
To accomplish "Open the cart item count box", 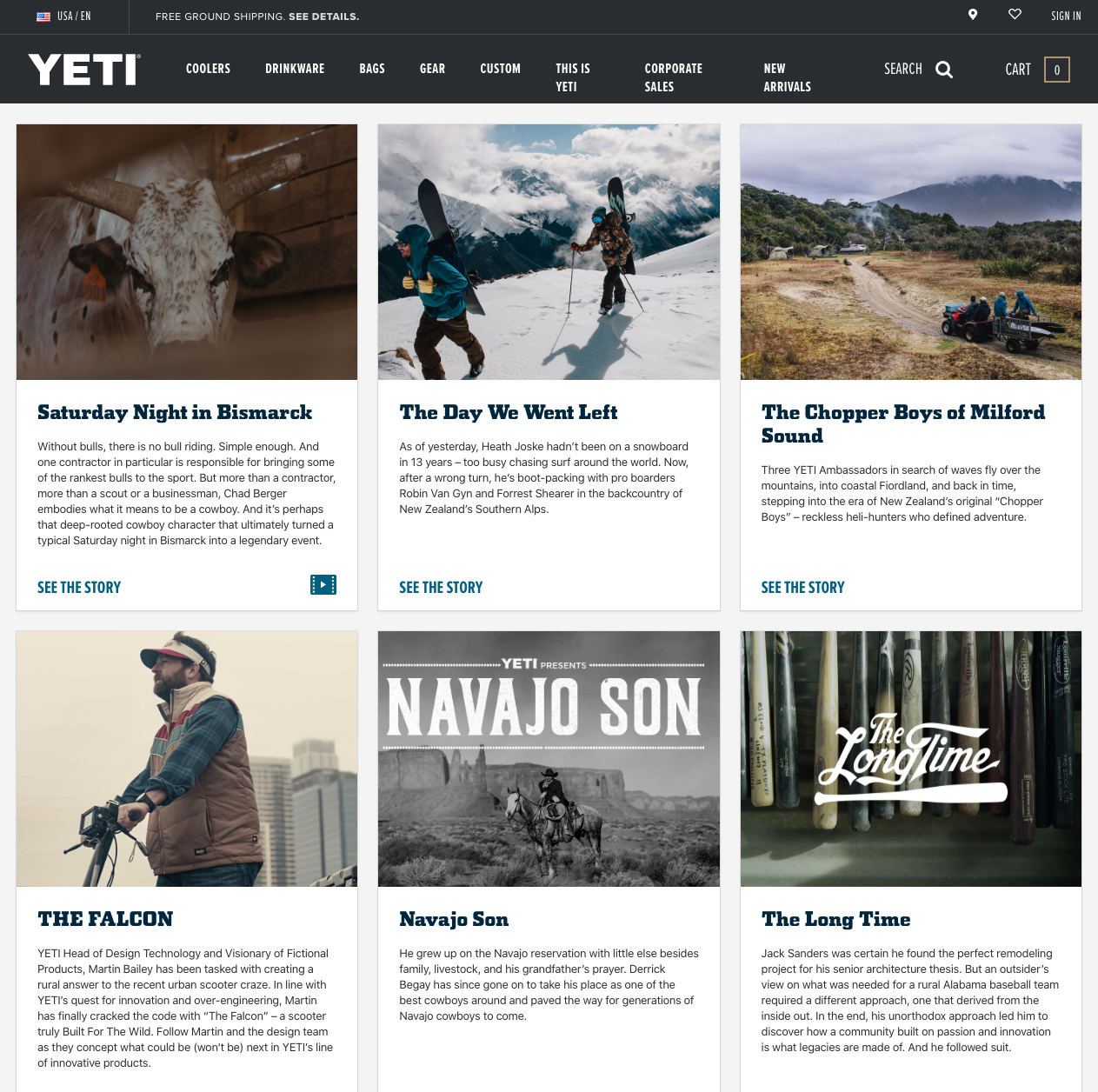I will tap(1057, 70).
